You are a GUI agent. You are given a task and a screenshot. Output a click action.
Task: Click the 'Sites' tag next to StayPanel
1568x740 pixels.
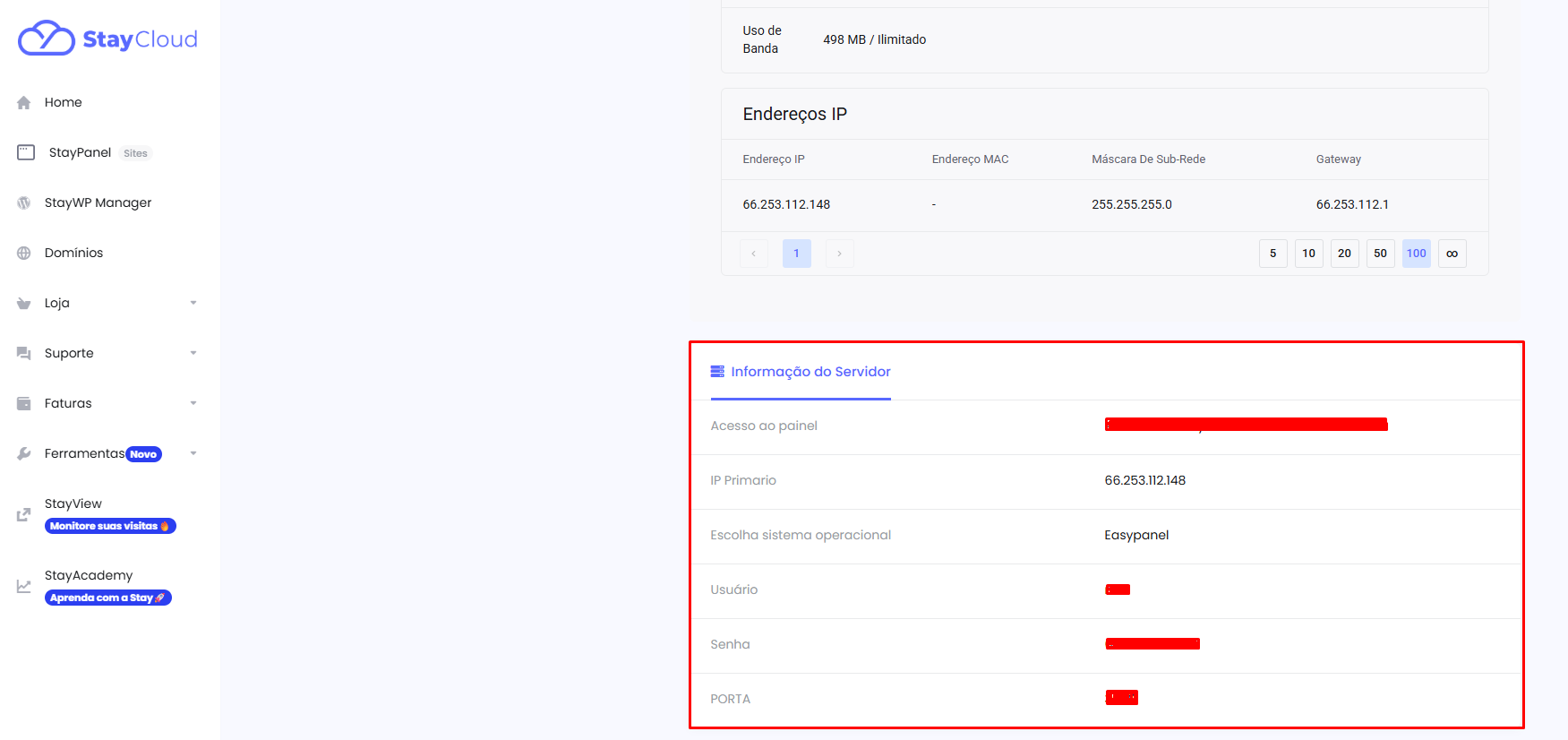click(136, 153)
